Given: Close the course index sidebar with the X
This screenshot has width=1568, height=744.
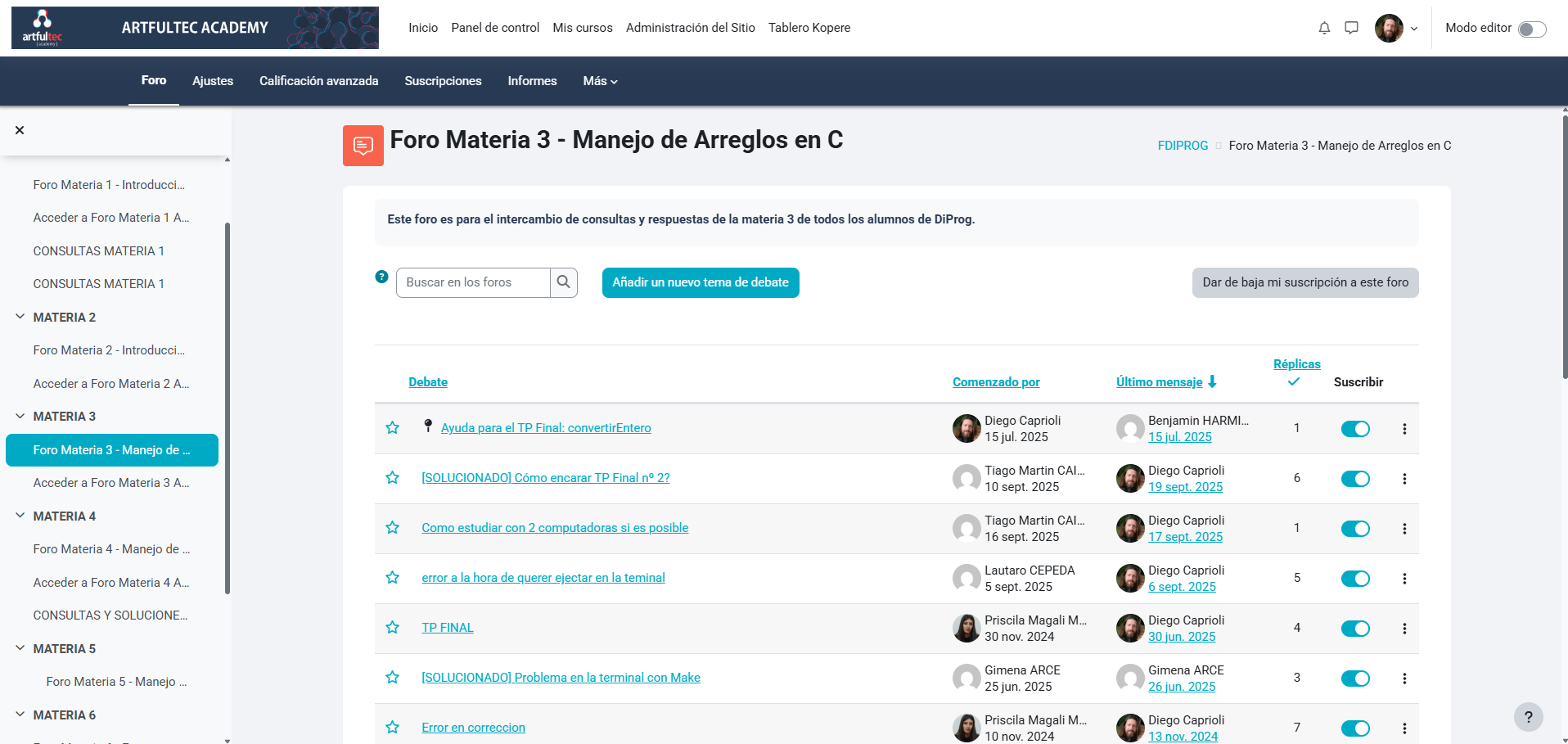Looking at the screenshot, I should coord(19,129).
